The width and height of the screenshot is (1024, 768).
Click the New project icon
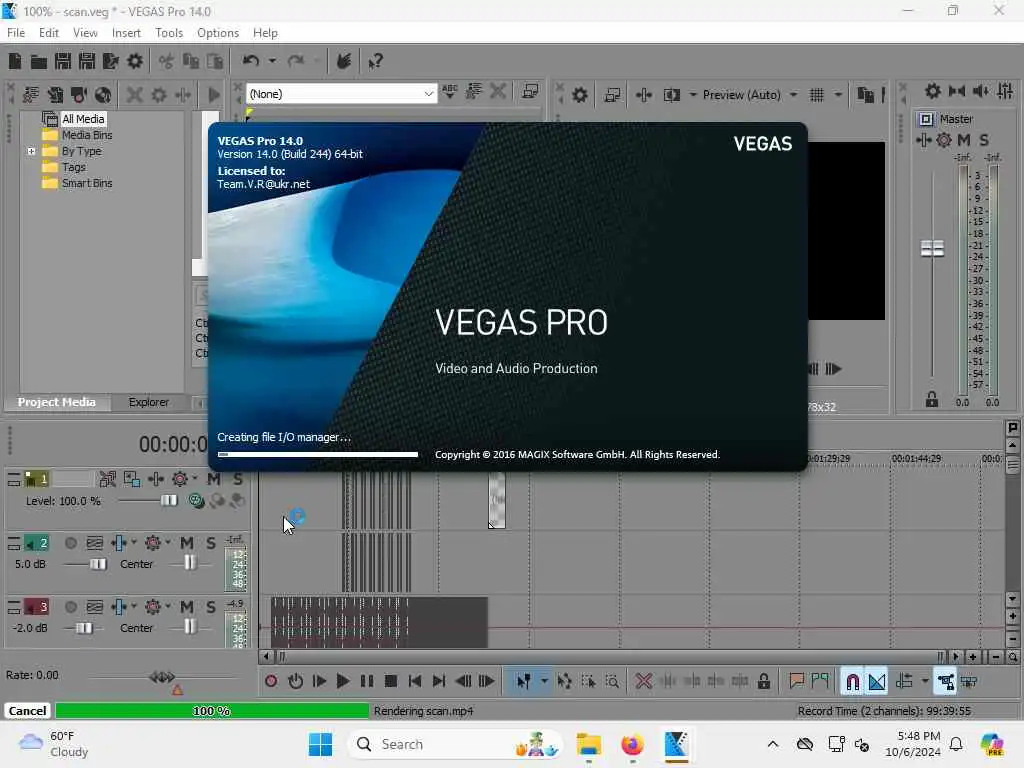tap(14, 61)
